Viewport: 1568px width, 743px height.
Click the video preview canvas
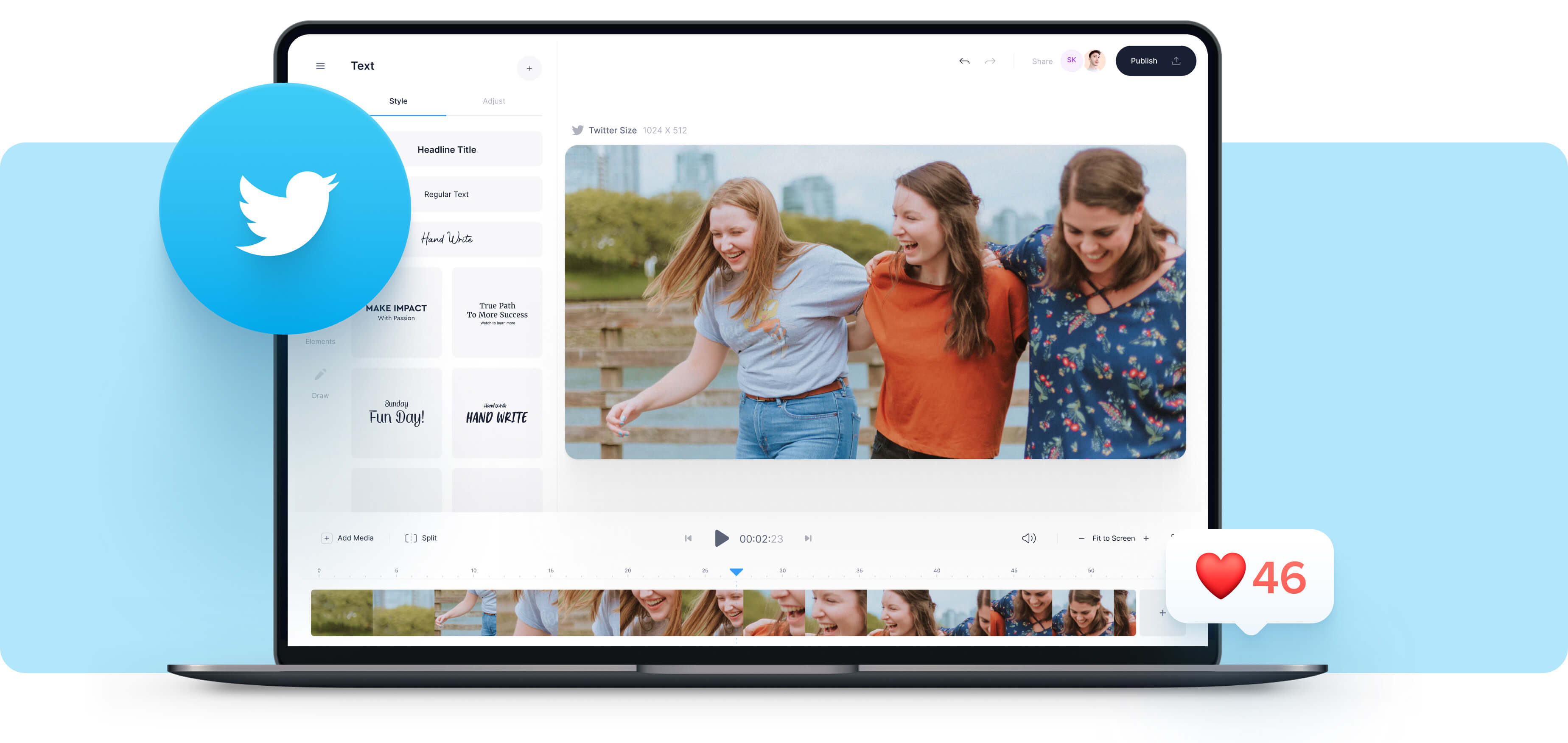pos(875,302)
